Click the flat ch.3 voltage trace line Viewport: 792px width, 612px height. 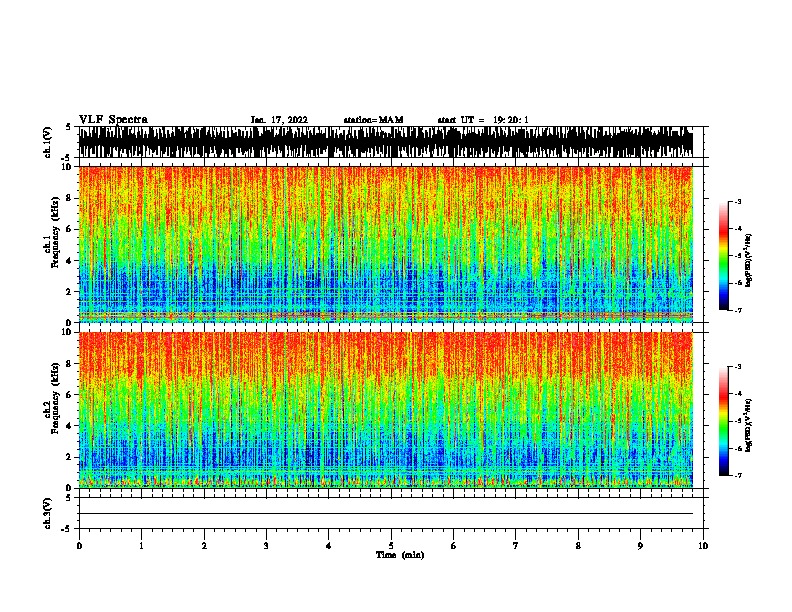coord(386,514)
